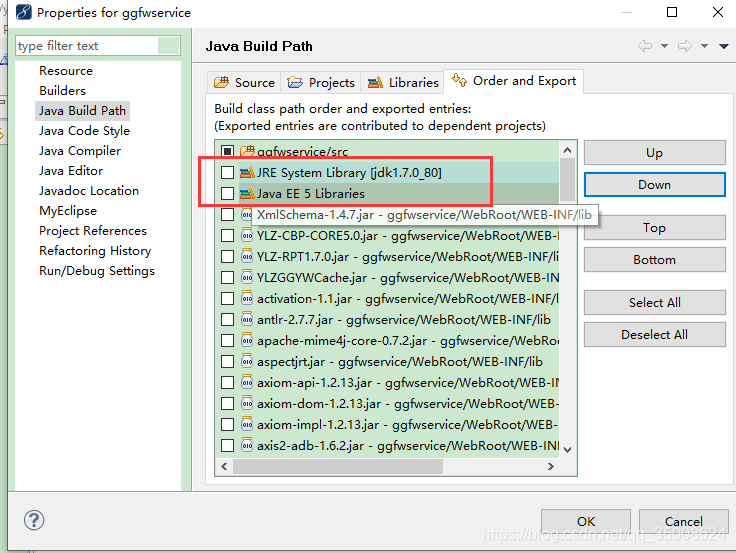This screenshot has height=553, width=736.
Task: Open the Resource properties page
Action: pyautogui.click(x=66, y=70)
